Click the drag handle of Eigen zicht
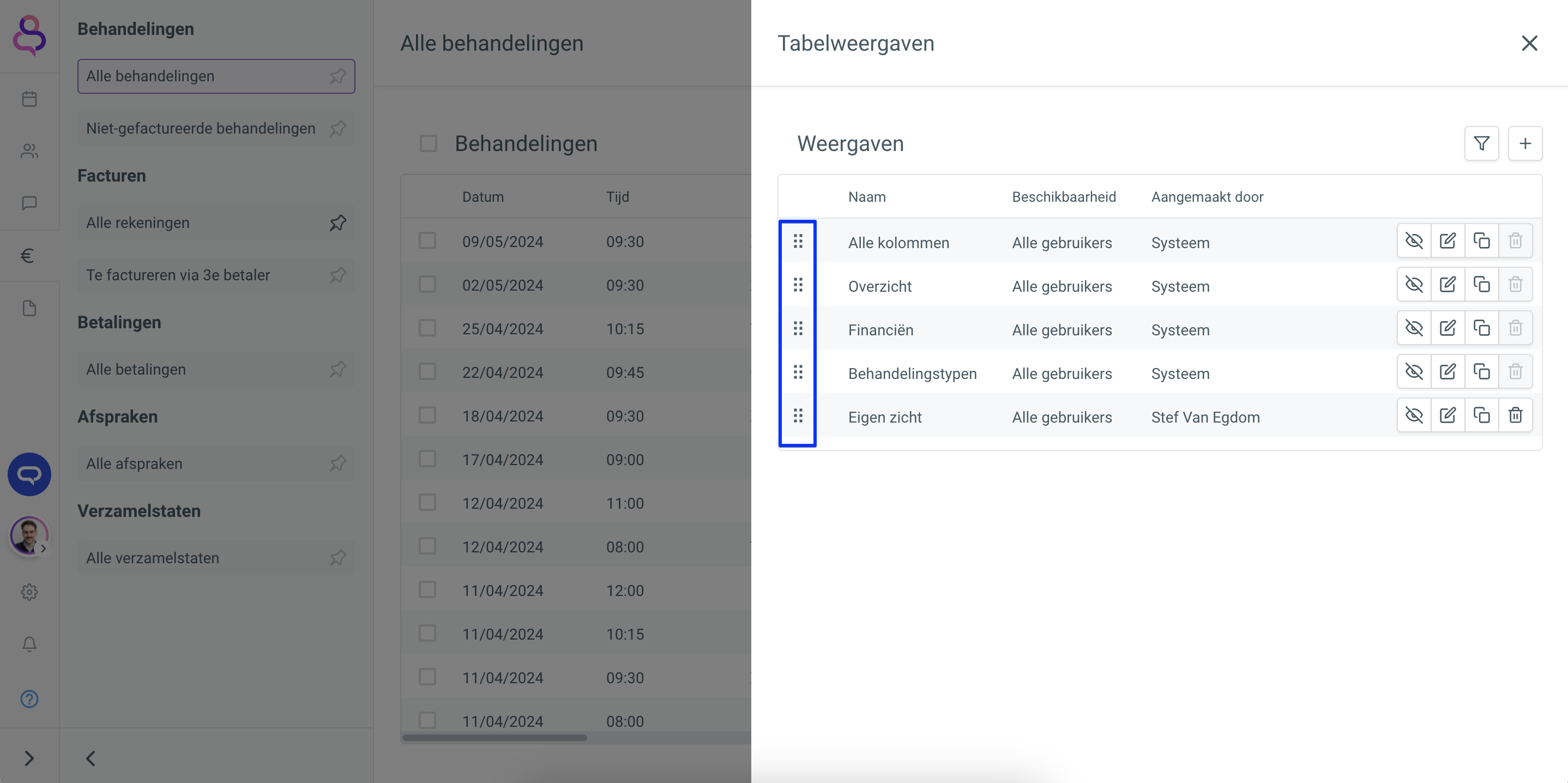The image size is (1568, 783). (x=798, y=416)
